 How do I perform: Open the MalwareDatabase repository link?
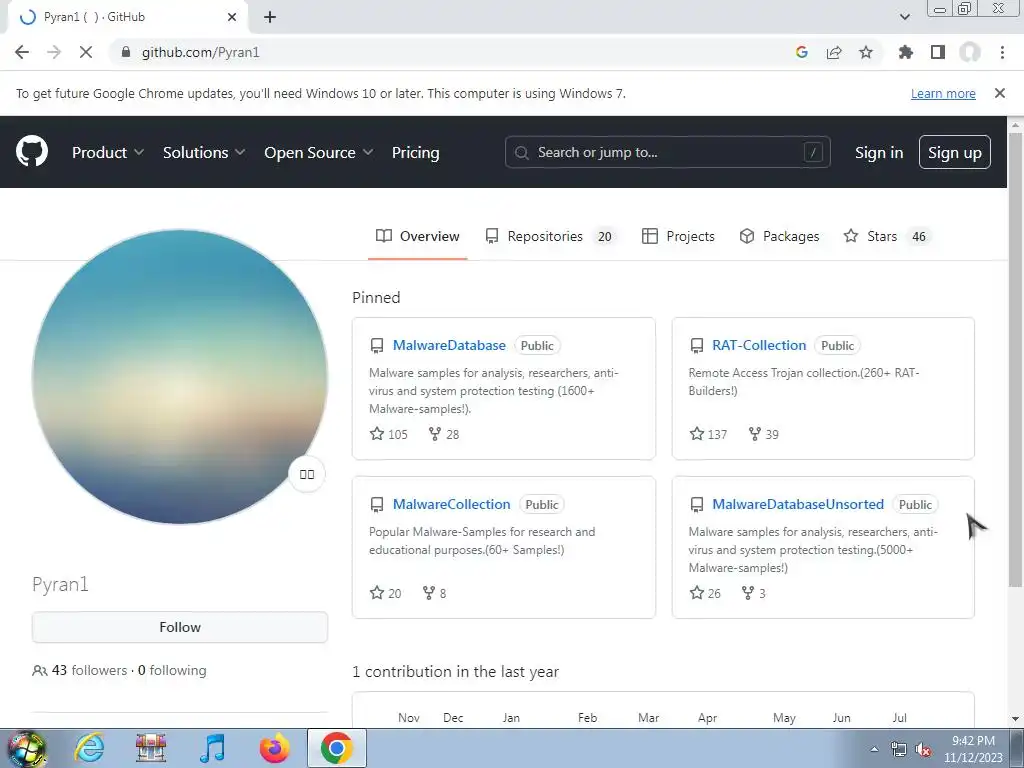tap(449, 345)
